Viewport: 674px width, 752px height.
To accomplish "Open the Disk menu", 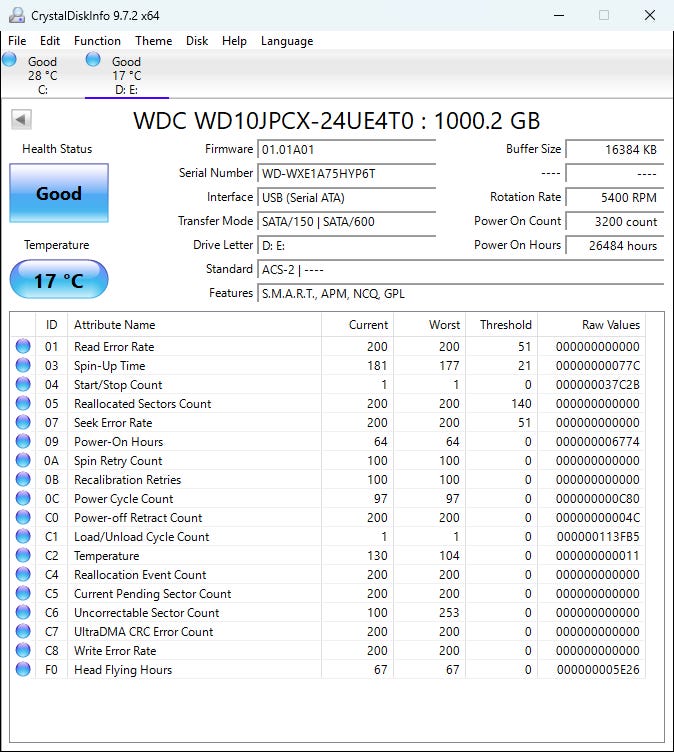I will [x=197, y=41].
